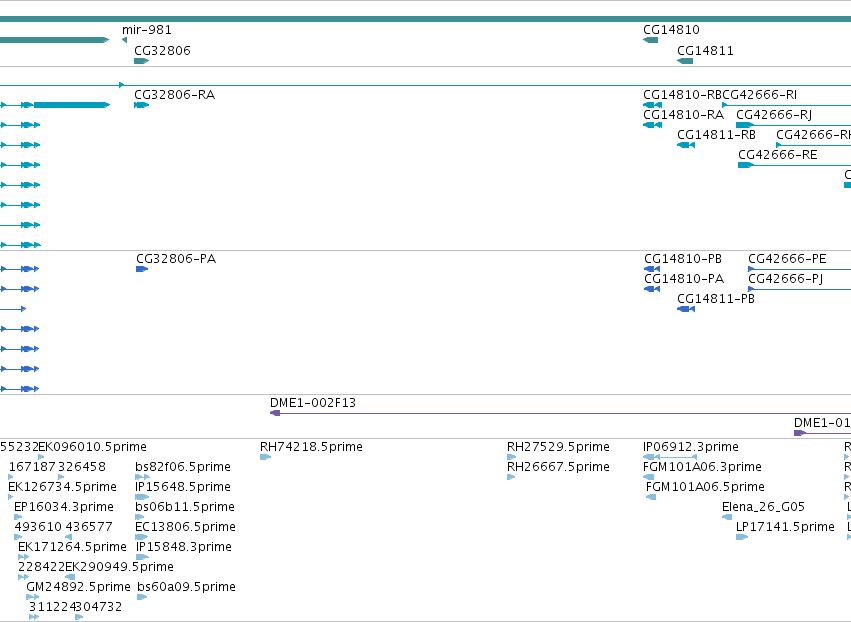Image resolution: width=851 pixels, height=622 pixels.
Task: Select EST RH74218.5prime
Action: click(312, 447)
